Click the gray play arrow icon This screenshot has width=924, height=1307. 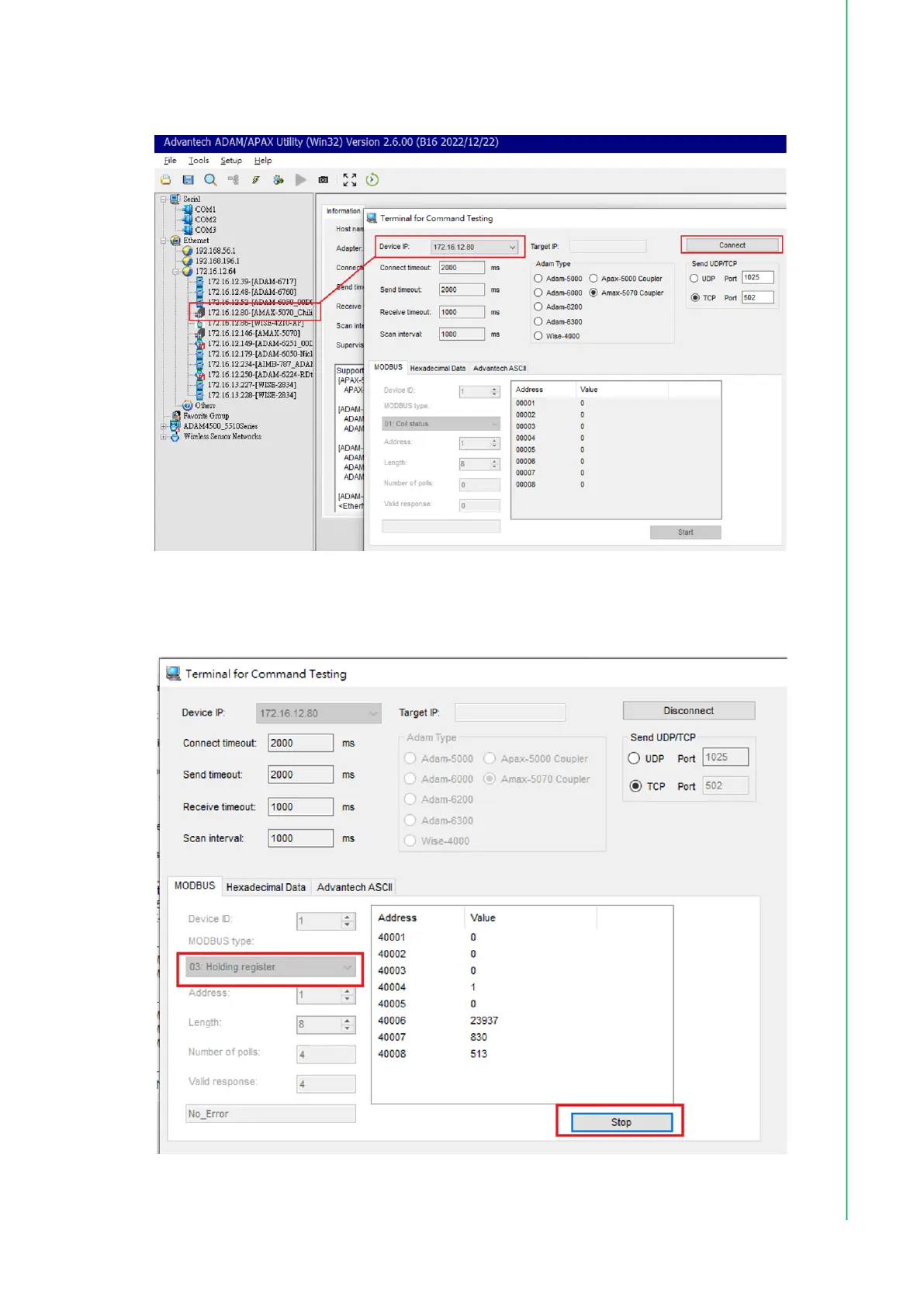click(300, 180)
